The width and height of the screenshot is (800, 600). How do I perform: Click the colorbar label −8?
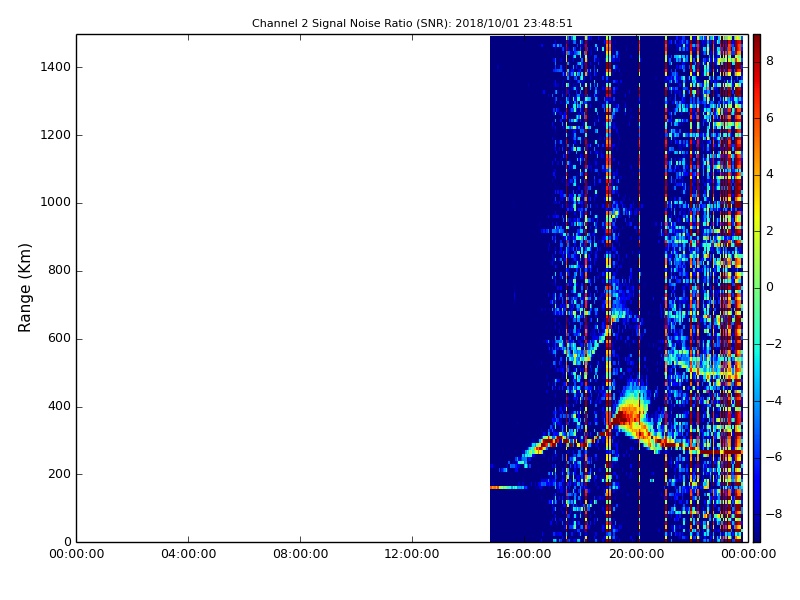[x=773, y=514]
